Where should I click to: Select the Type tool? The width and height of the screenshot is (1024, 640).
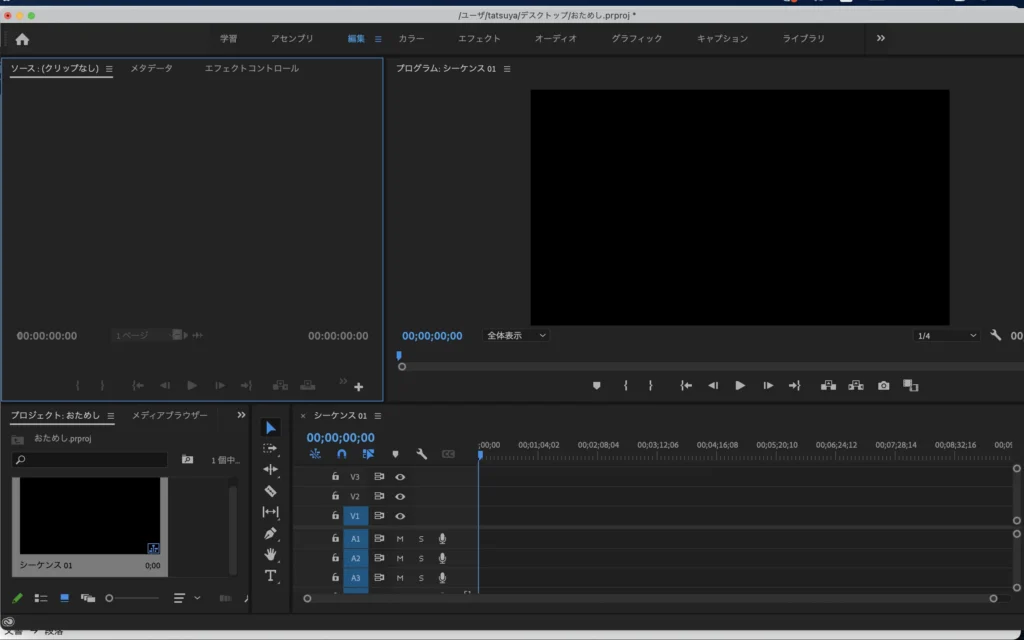point(270,576)
